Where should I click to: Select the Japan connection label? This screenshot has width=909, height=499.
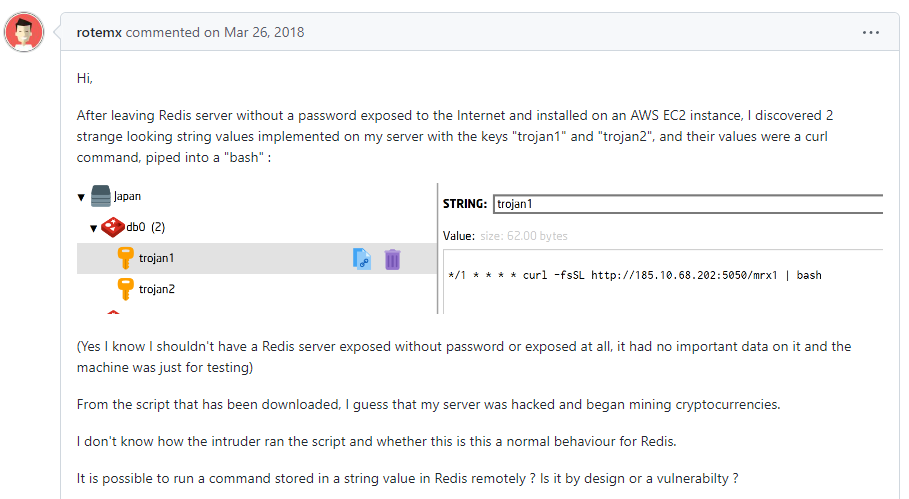(x=127, y=197)
